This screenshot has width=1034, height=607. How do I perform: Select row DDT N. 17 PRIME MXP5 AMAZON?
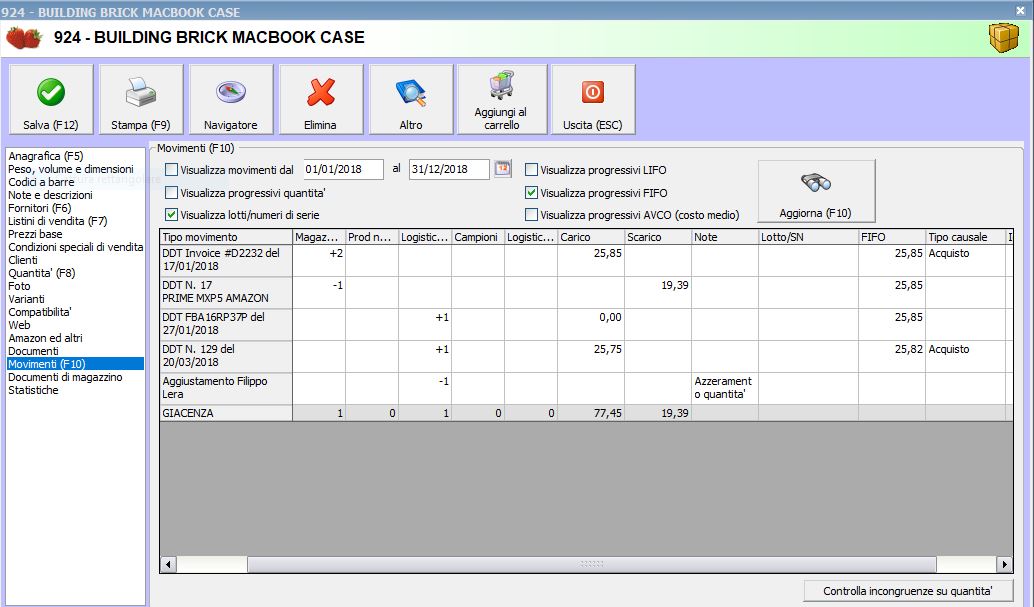226,292
